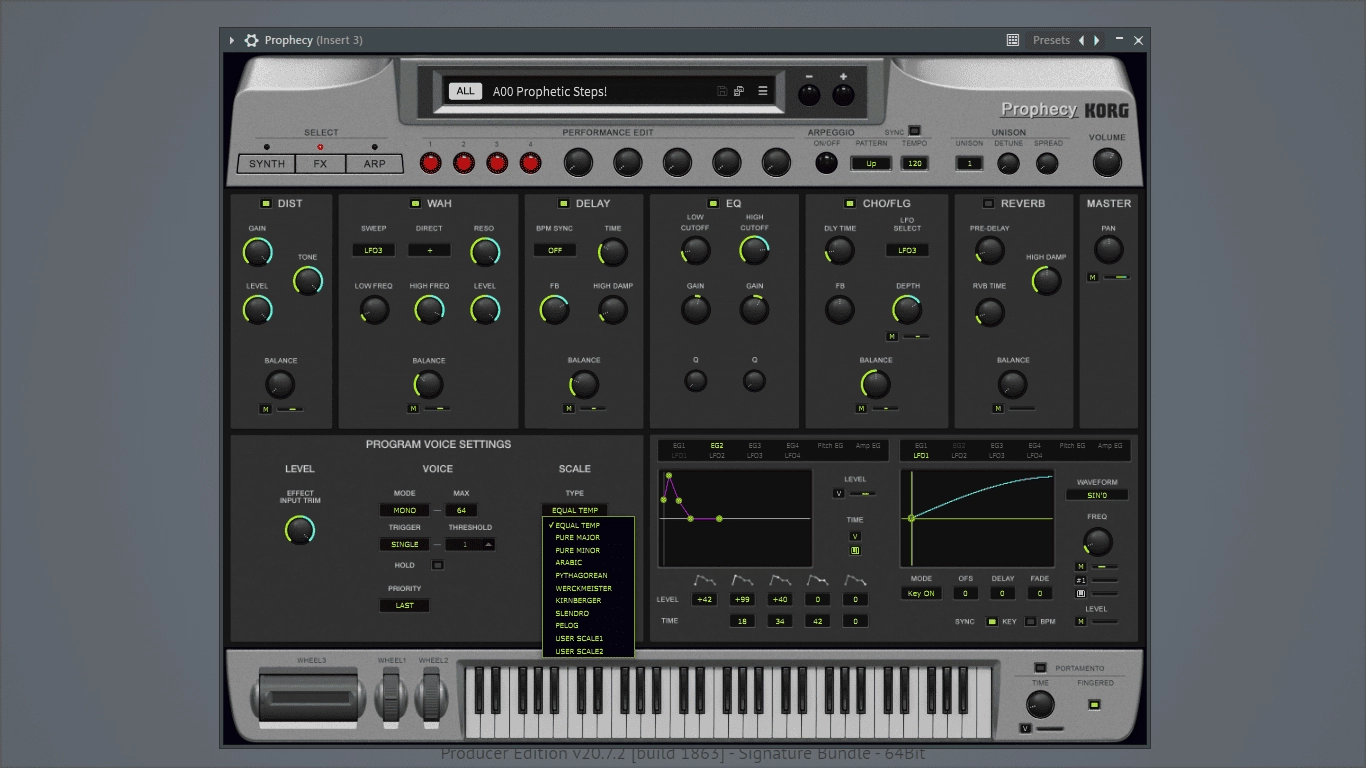This screenshot has width=1366, height=768.
Task: Click the LFO Freq knob
Action: point(1097,542)
